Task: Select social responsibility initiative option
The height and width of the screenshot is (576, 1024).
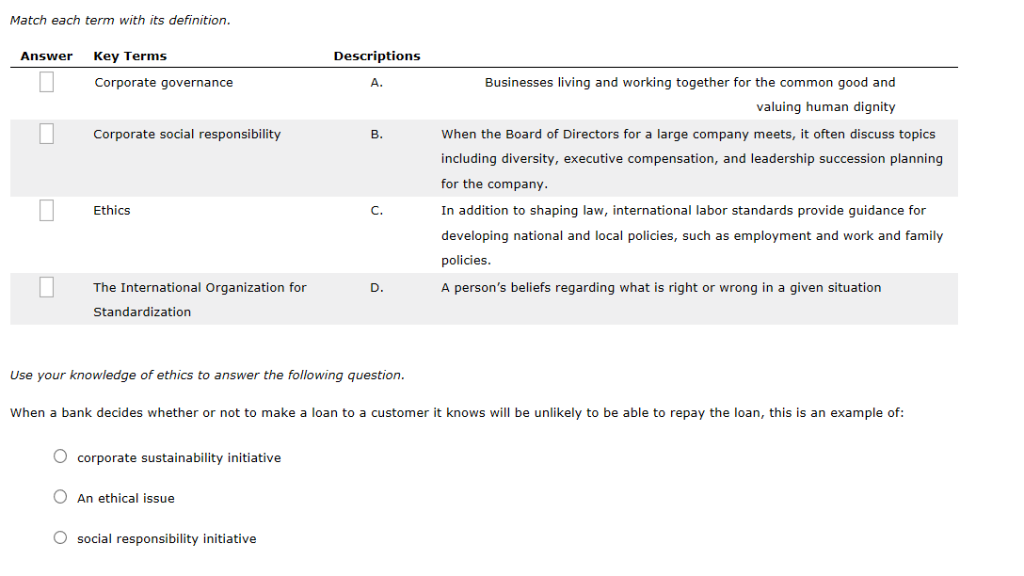Action: pos(60,537)
